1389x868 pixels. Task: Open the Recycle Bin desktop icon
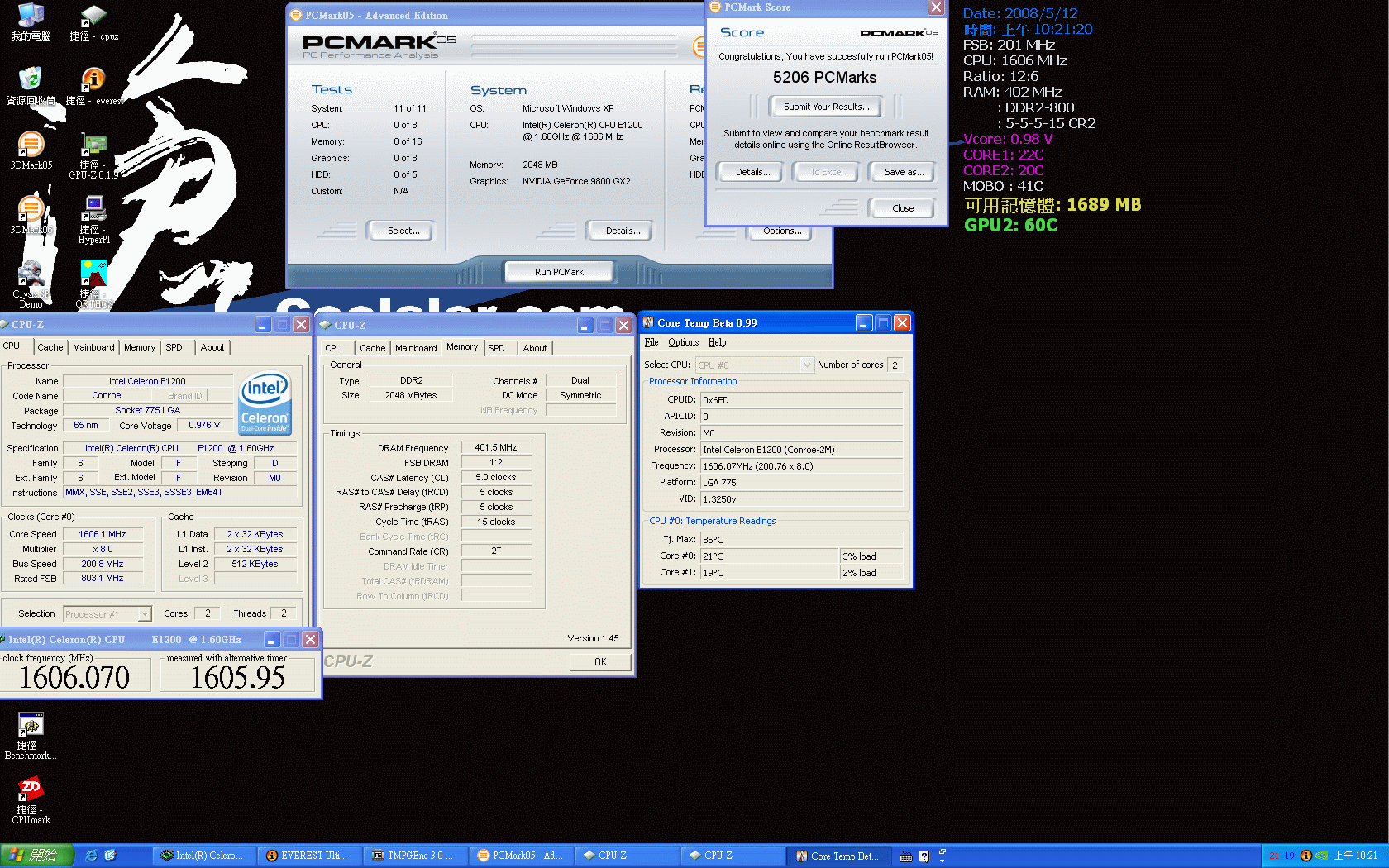click(31, 86)
